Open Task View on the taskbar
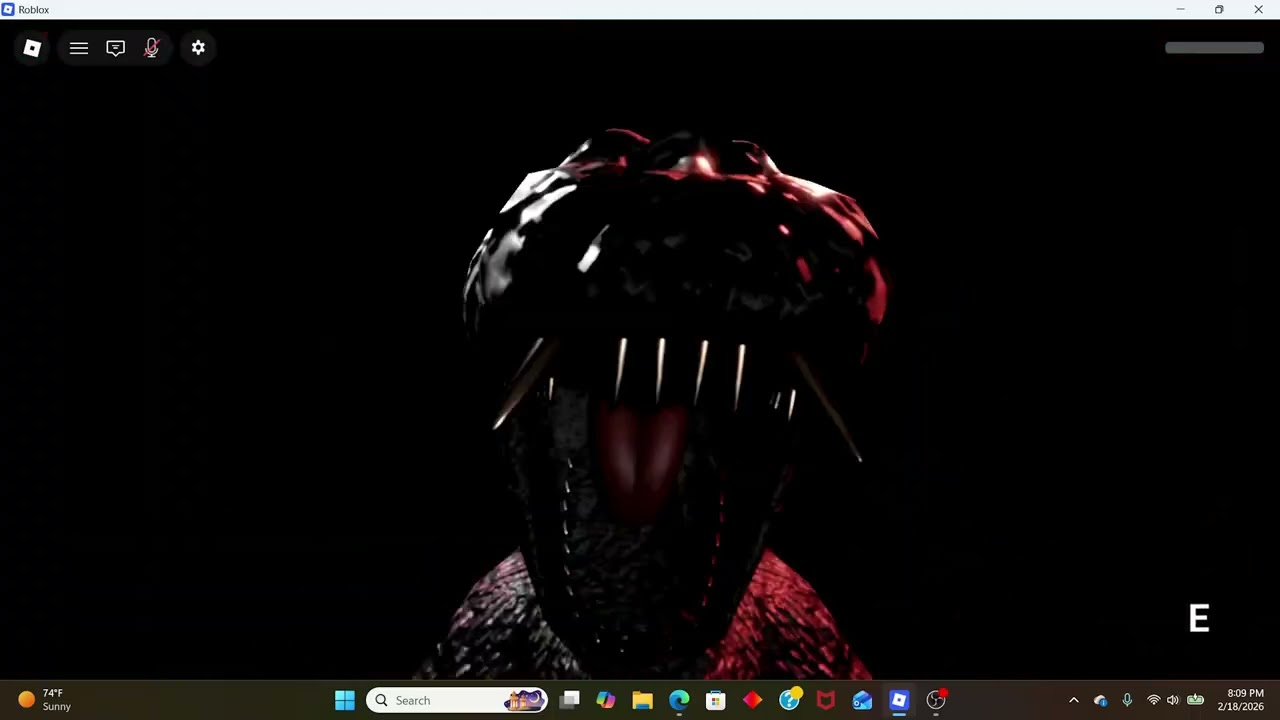Image resolution: width=1280 pixels, height=720 pixels. tap(569, 700)
